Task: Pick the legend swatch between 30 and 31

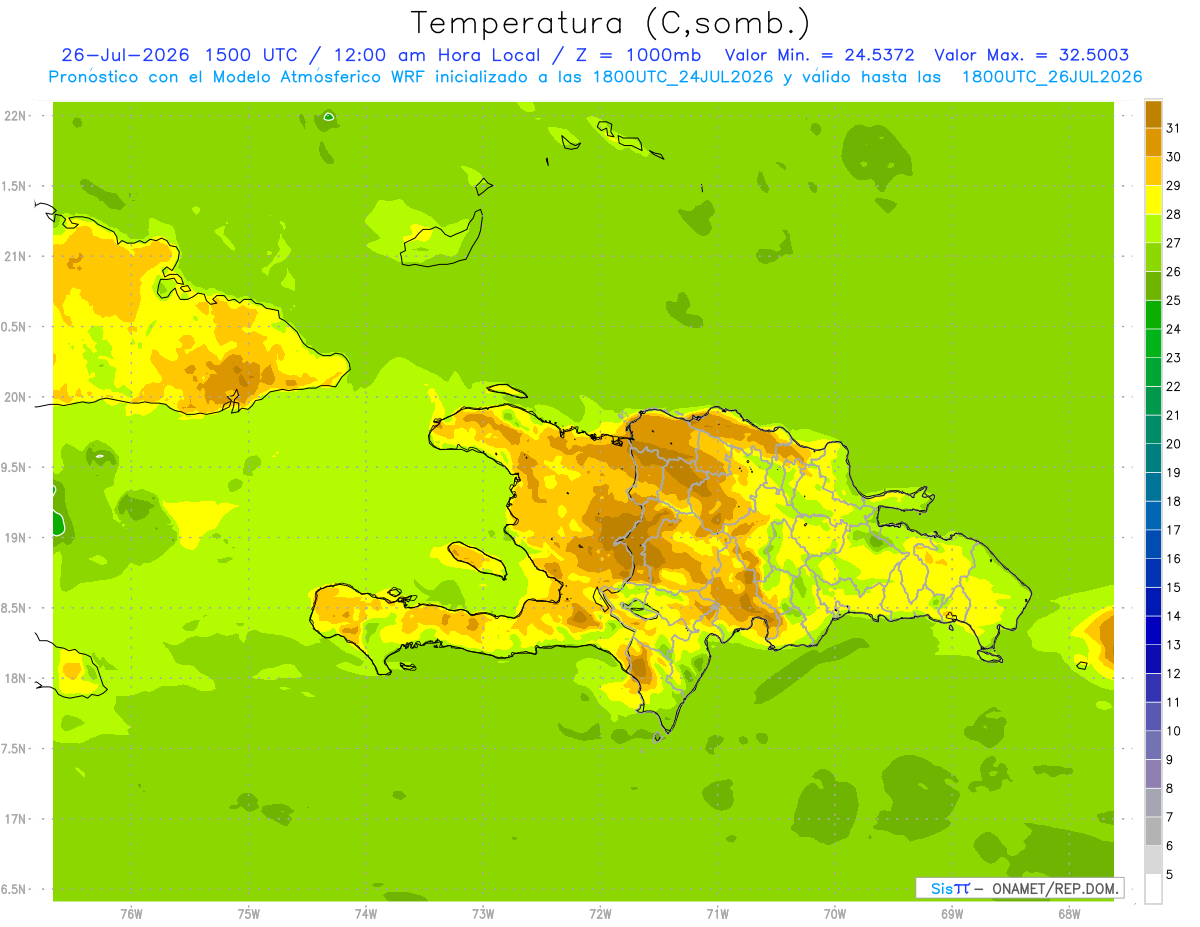Action: click(1153, 142)
